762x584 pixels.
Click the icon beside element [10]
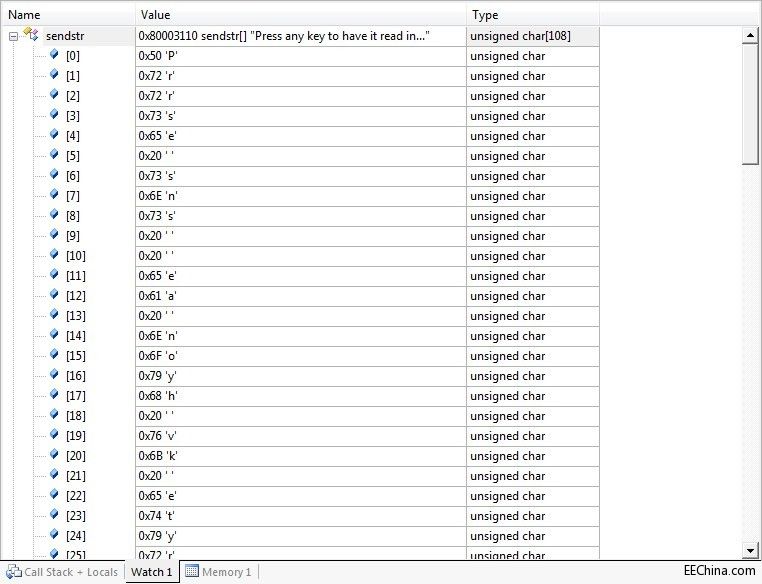54,255
